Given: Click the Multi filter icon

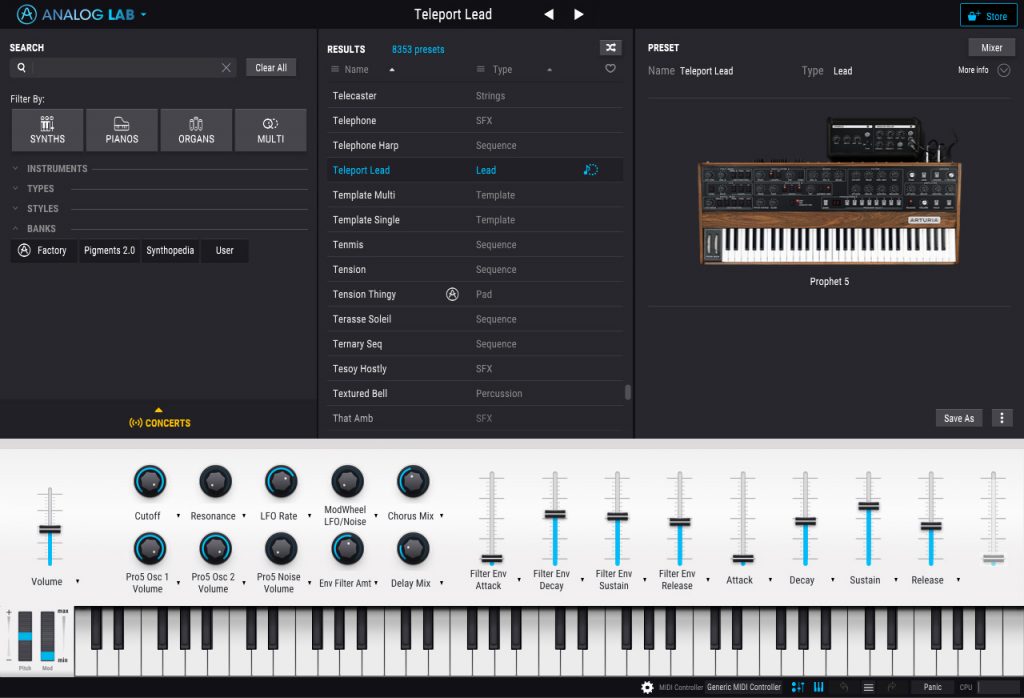Looking at the screenshot, I should (x=270, y=129).
